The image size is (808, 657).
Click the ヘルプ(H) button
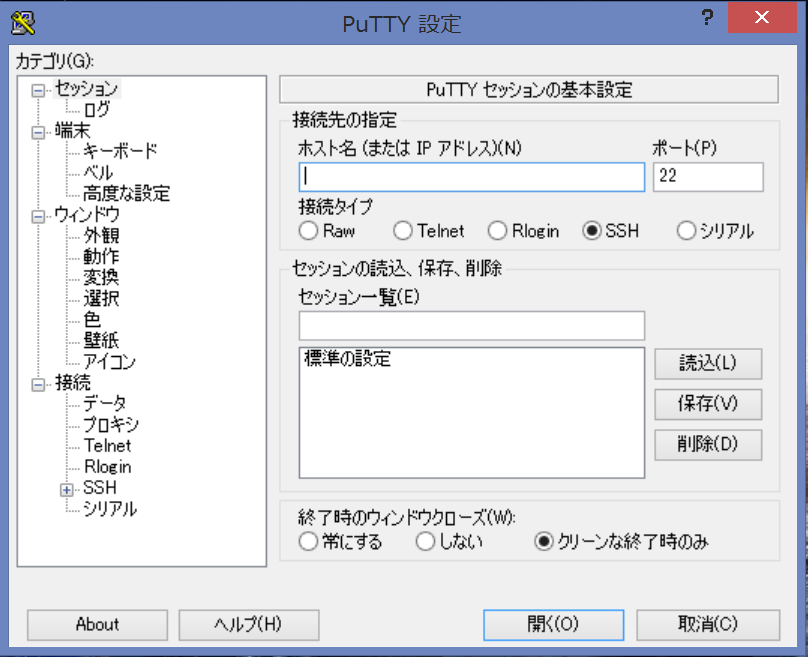tap(249, 625)
